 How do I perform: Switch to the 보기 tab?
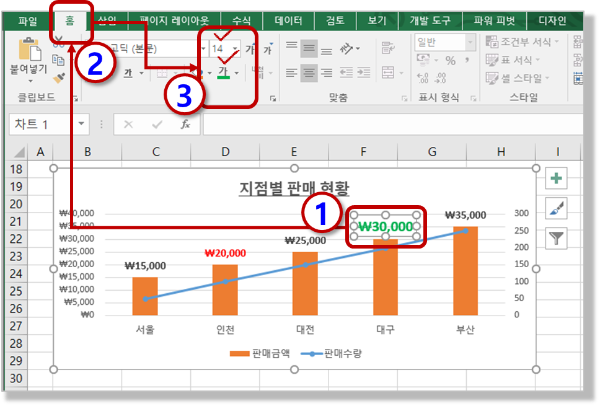pos(377,21)
